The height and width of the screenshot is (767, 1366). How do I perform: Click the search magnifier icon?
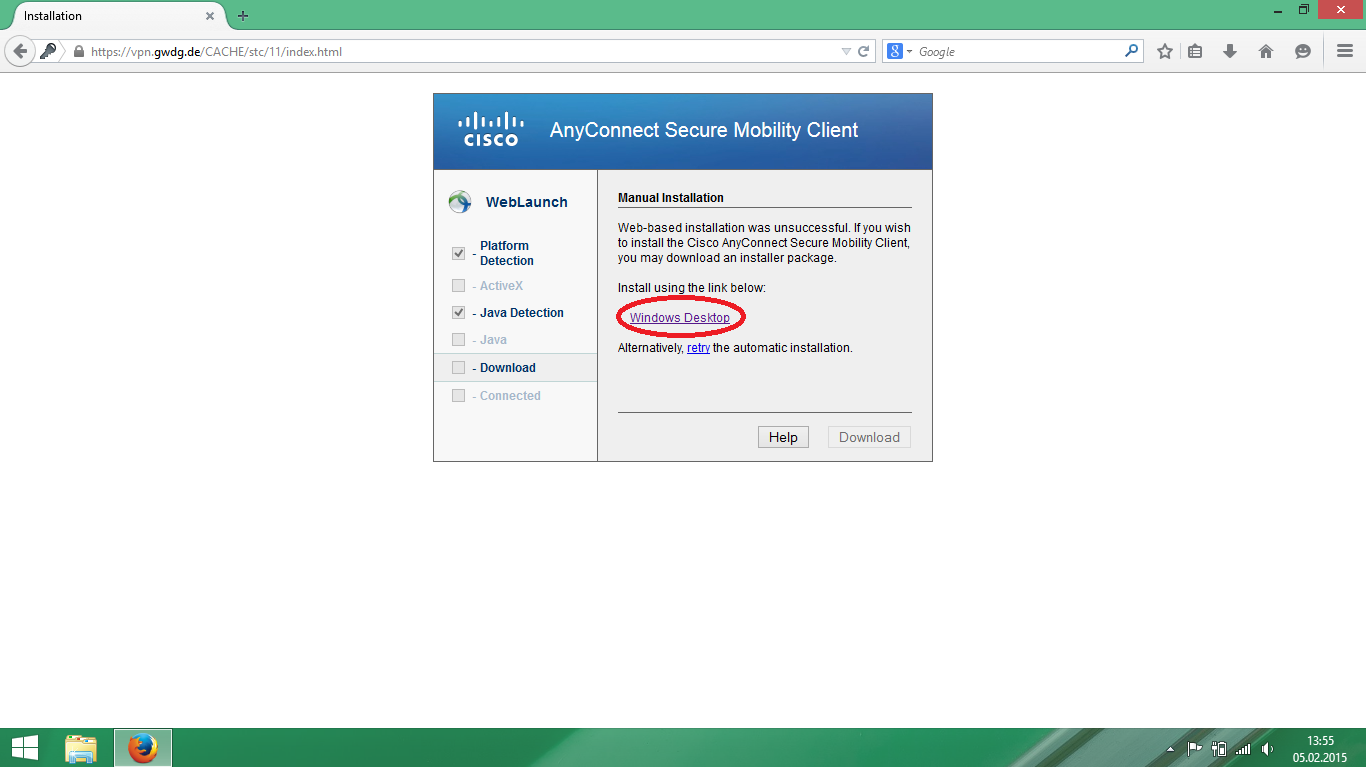1131,50
